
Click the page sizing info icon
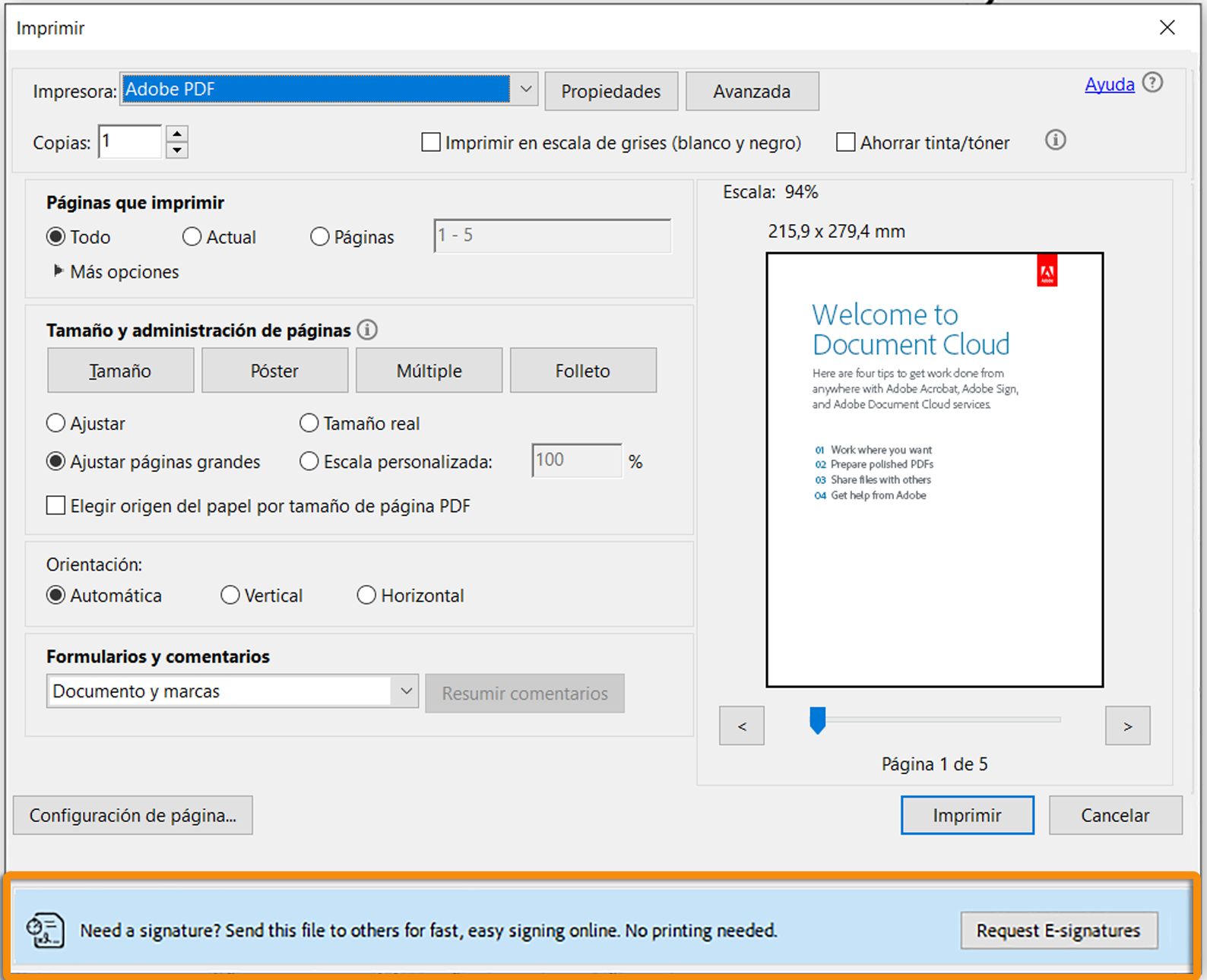click(367, 330)
